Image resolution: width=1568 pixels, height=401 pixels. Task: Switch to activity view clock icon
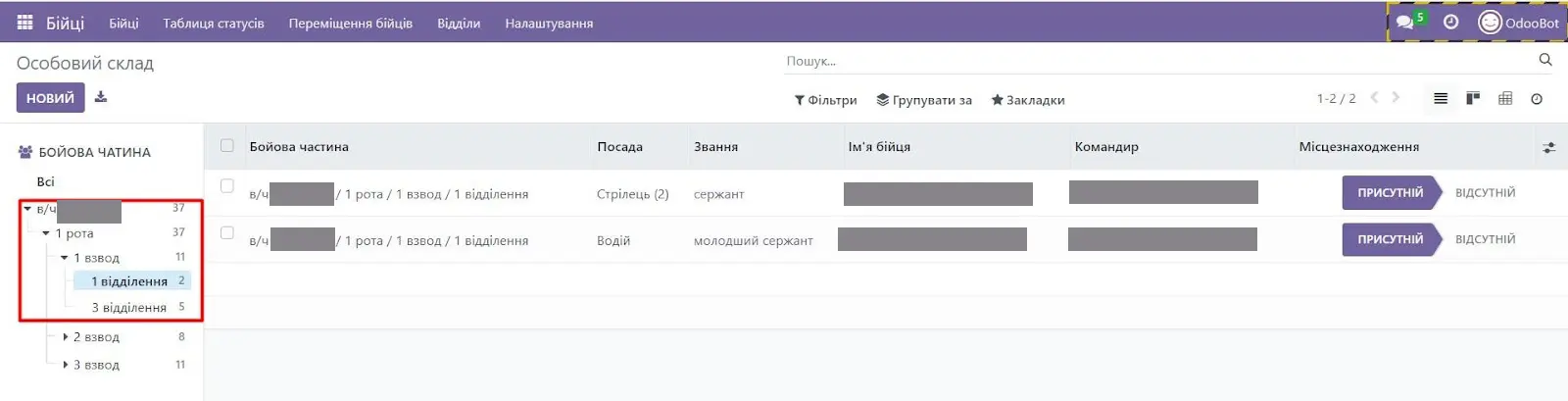1537,99
